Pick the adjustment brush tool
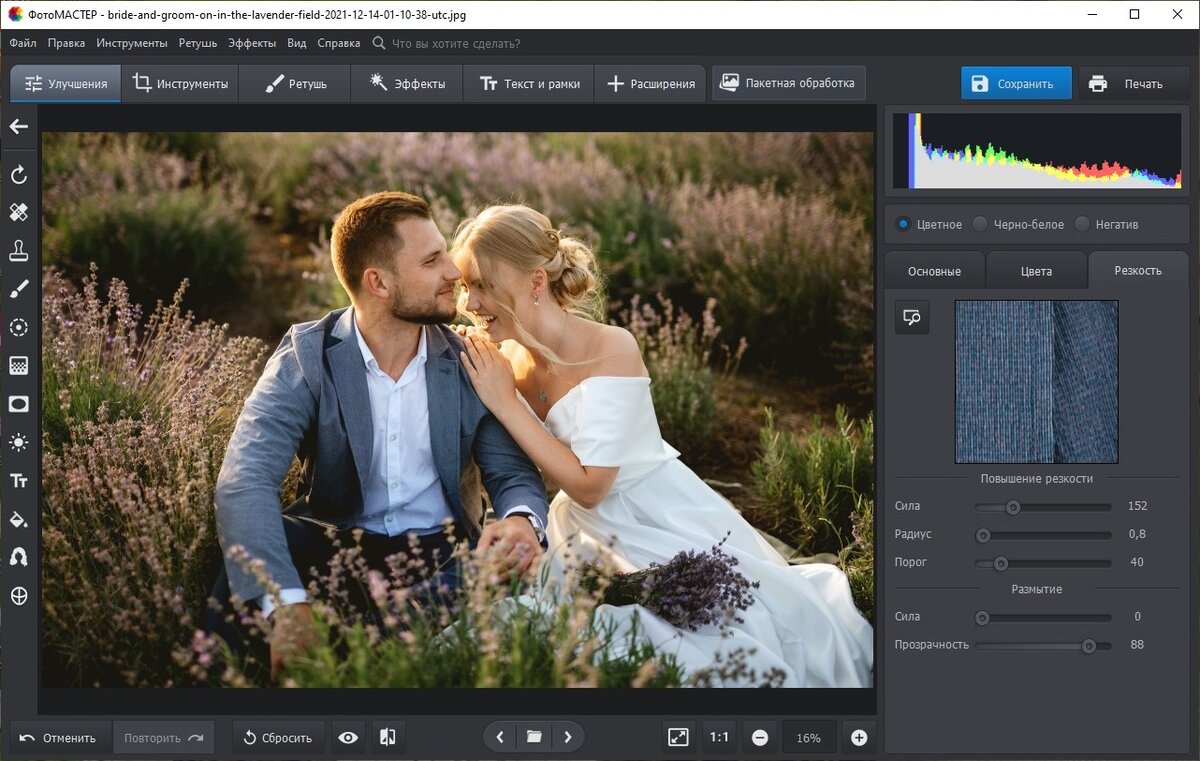 point(19,289)
